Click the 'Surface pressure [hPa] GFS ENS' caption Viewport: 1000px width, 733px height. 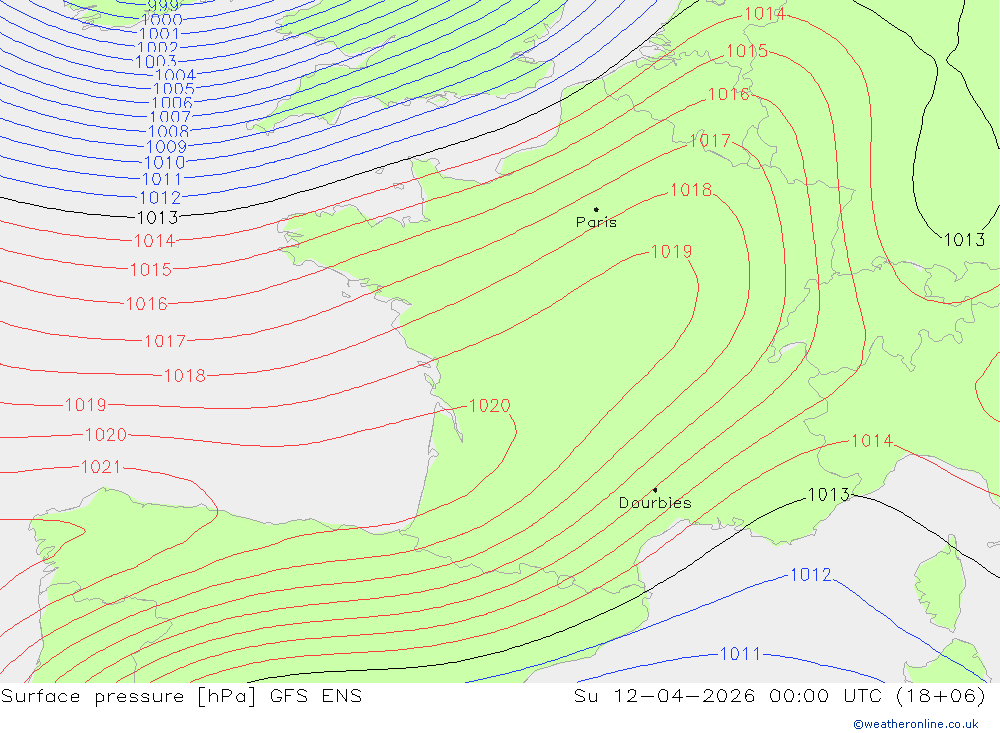(181, 696)
